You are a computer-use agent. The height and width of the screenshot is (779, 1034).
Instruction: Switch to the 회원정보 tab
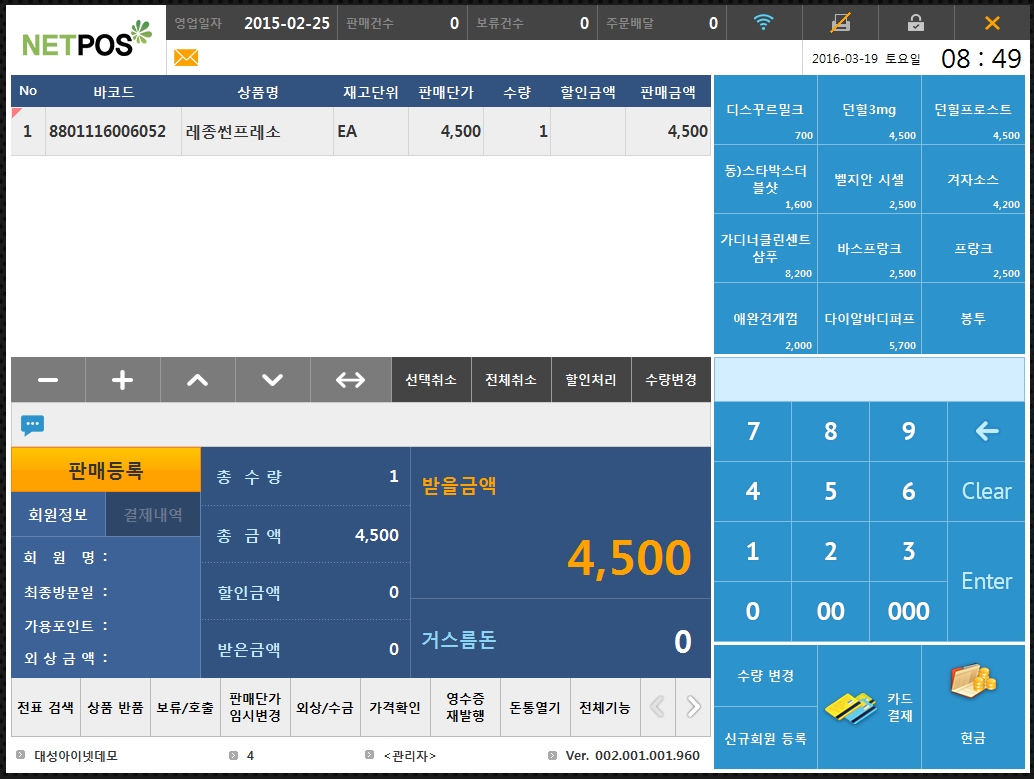tap(58, 515)
